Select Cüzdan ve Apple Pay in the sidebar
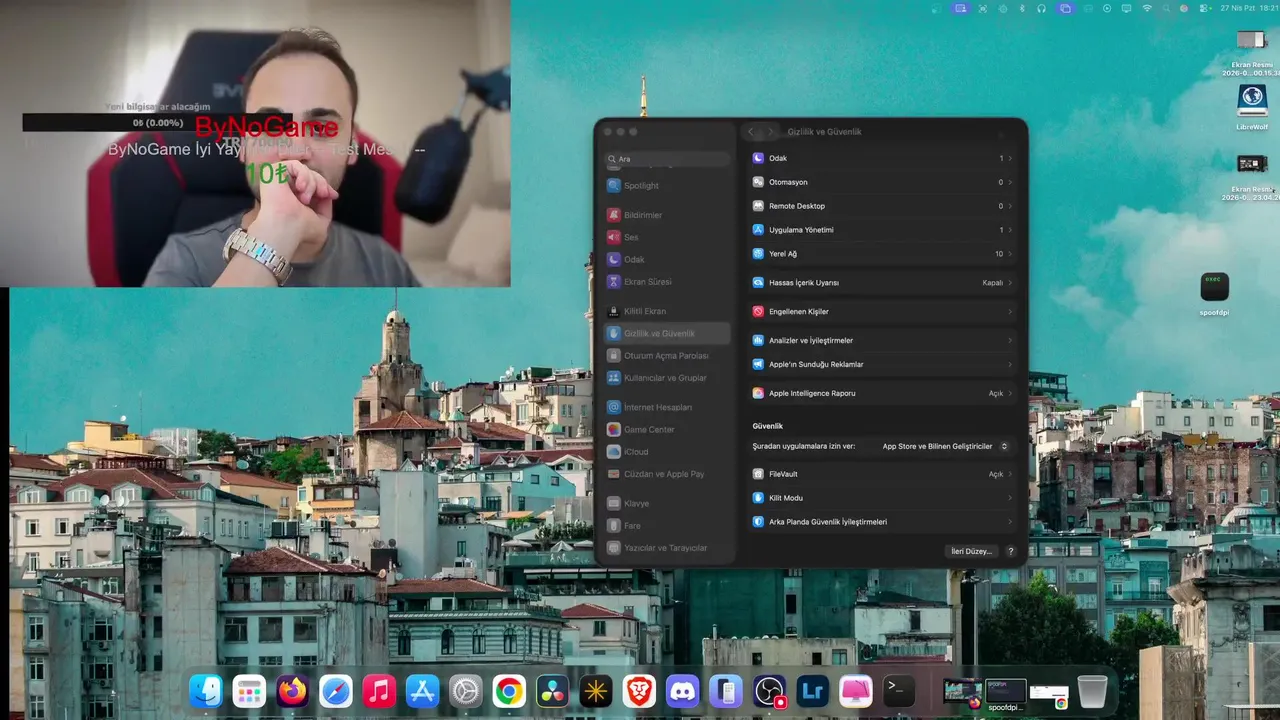1280x720 pixels. (668, 474)
